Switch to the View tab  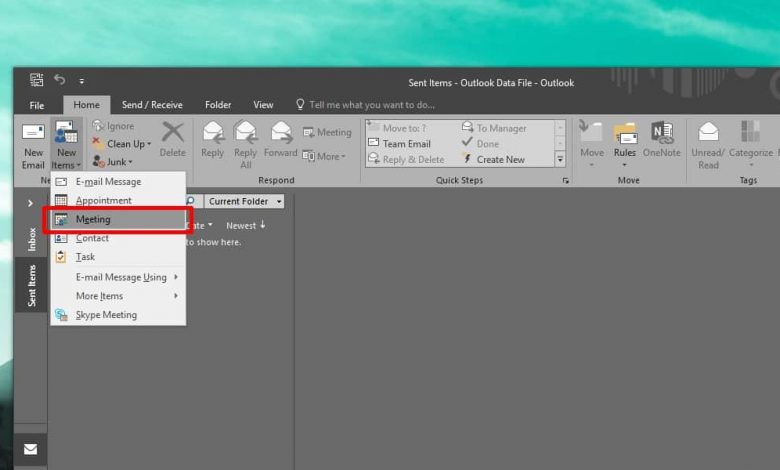(263, 105)
